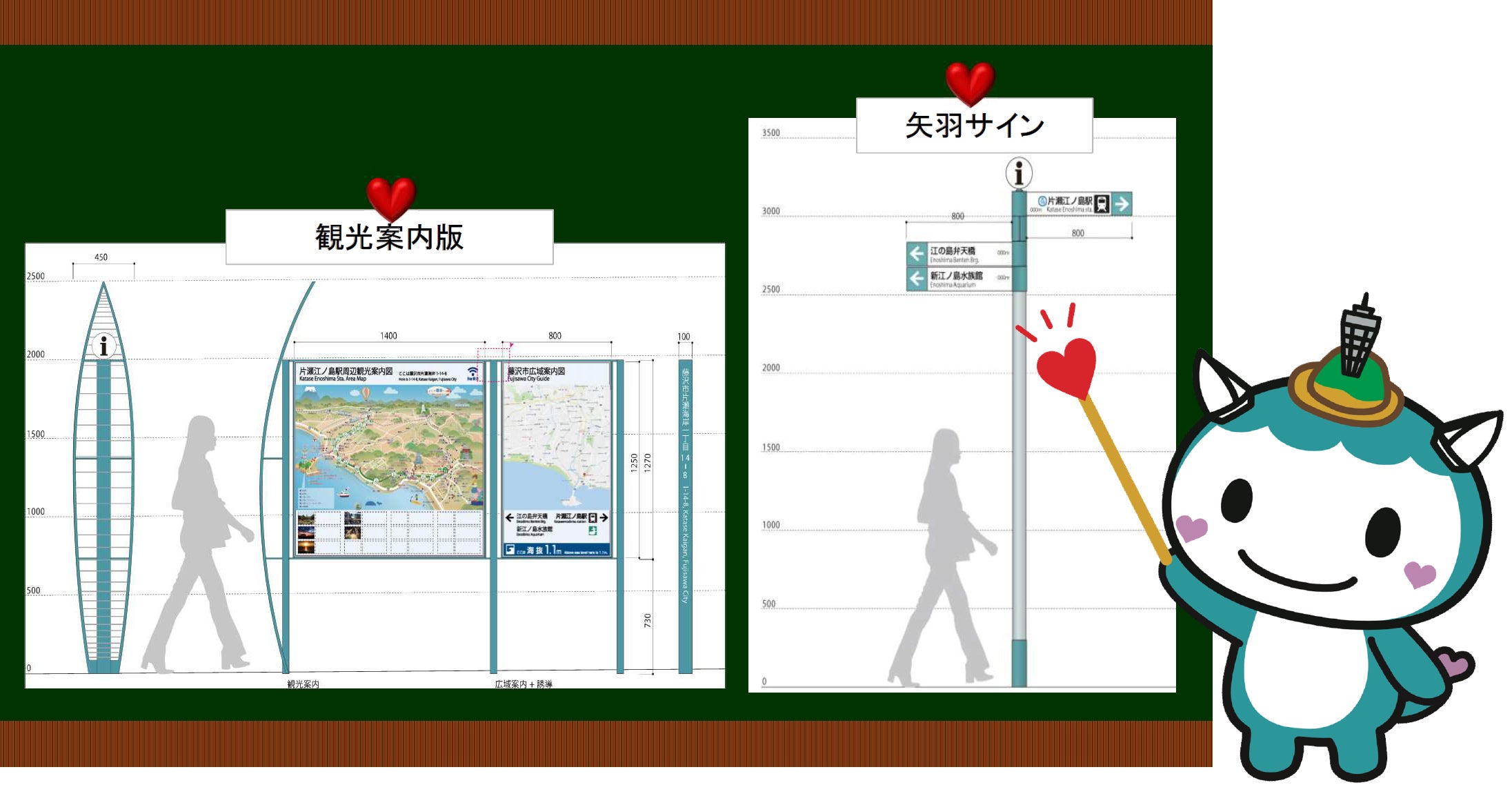Click the left arrow beside 新江ノ島水族館
This screenshot has width=1512, height=785.
tap(916, 279)
